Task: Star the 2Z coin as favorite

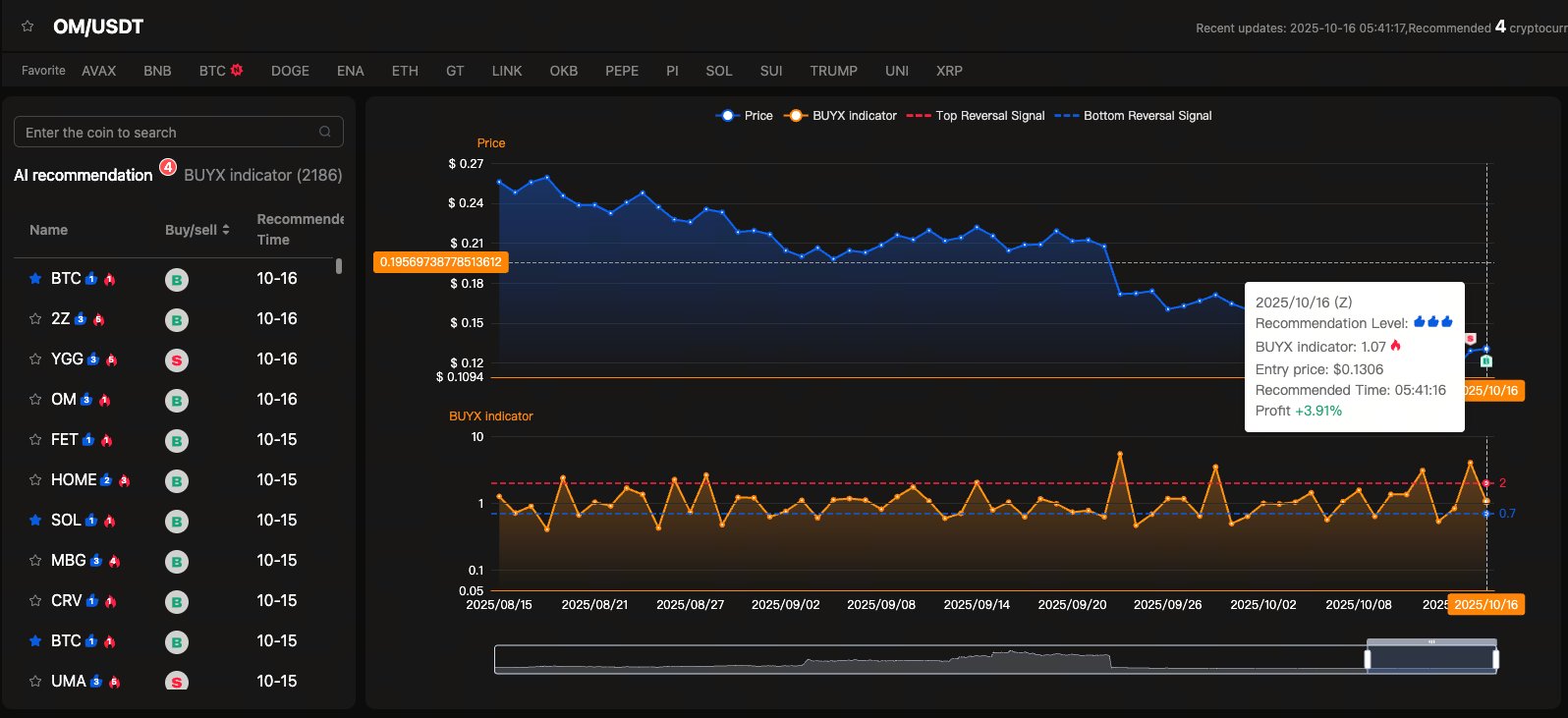Action: [x=35, y=319]
